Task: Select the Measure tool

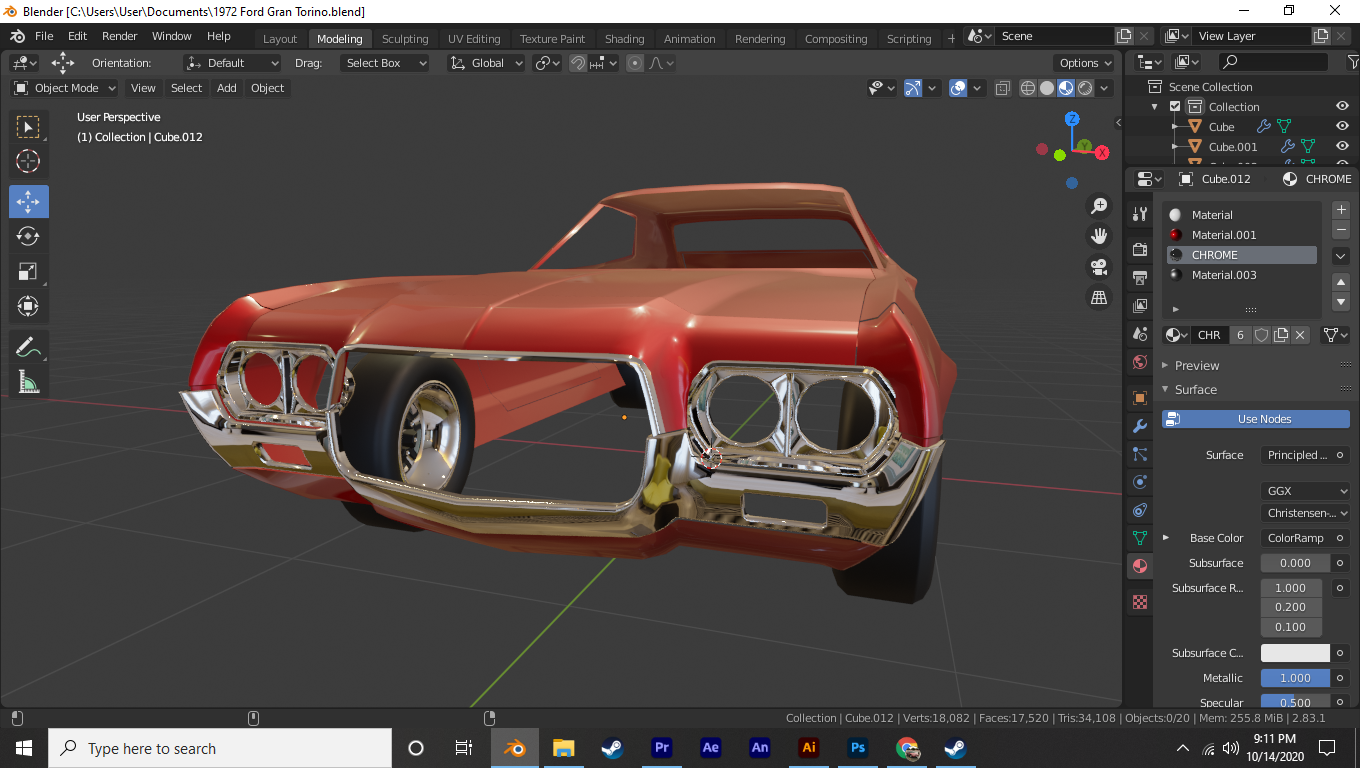Action: [x=28, y=382]
